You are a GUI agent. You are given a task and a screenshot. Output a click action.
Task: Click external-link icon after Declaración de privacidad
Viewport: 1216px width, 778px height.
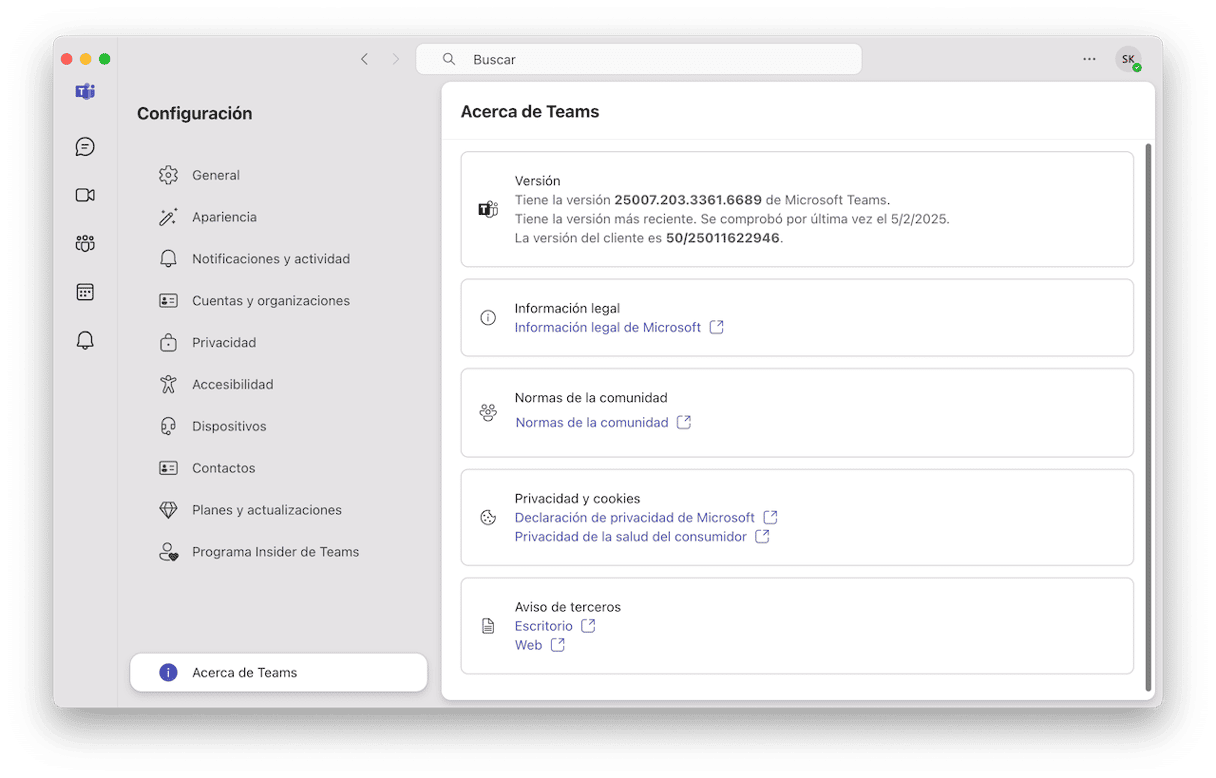770,517
